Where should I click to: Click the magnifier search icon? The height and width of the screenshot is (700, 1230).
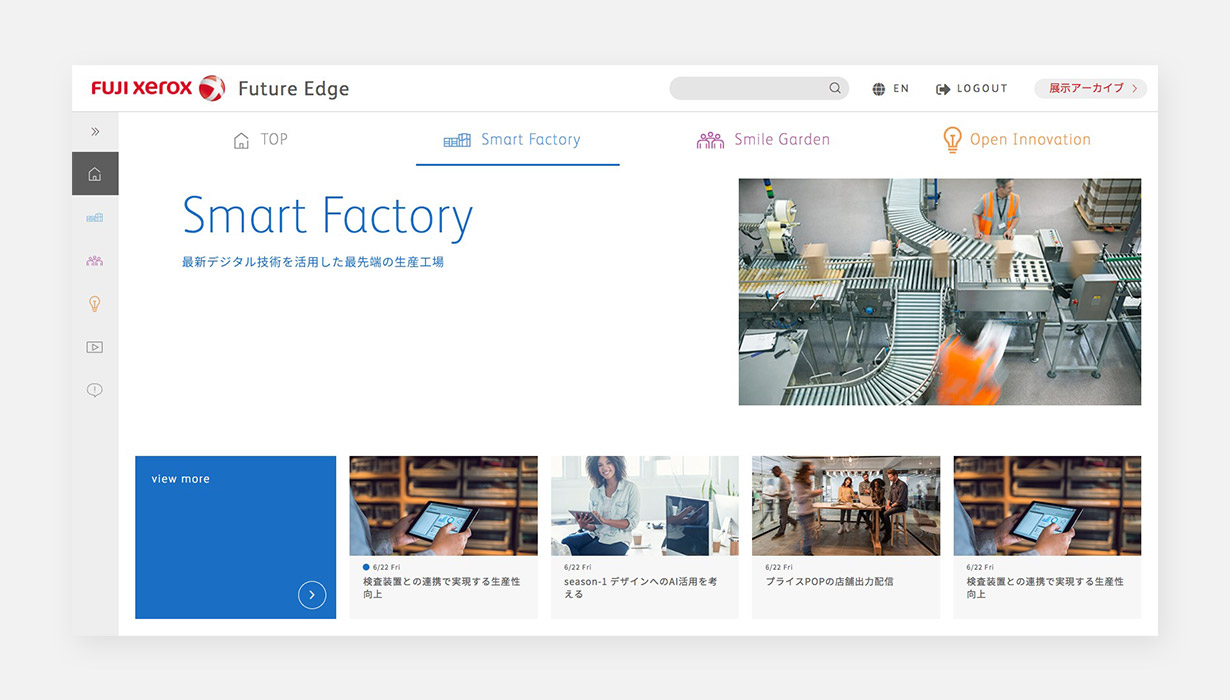coord(835,88)
